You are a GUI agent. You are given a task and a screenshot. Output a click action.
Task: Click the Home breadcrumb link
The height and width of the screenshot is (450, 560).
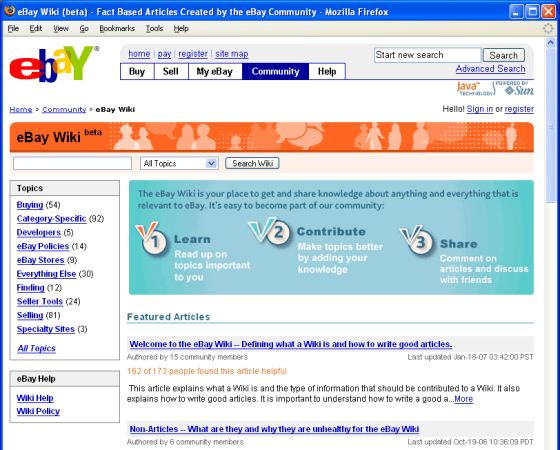click(21, 110)
